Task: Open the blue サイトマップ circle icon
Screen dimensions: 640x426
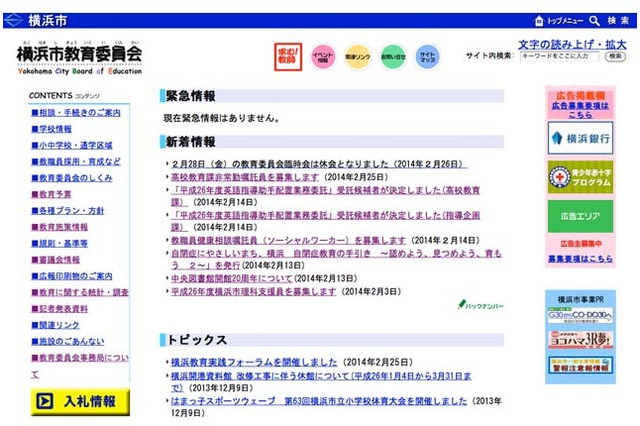Action: point(427,57)
